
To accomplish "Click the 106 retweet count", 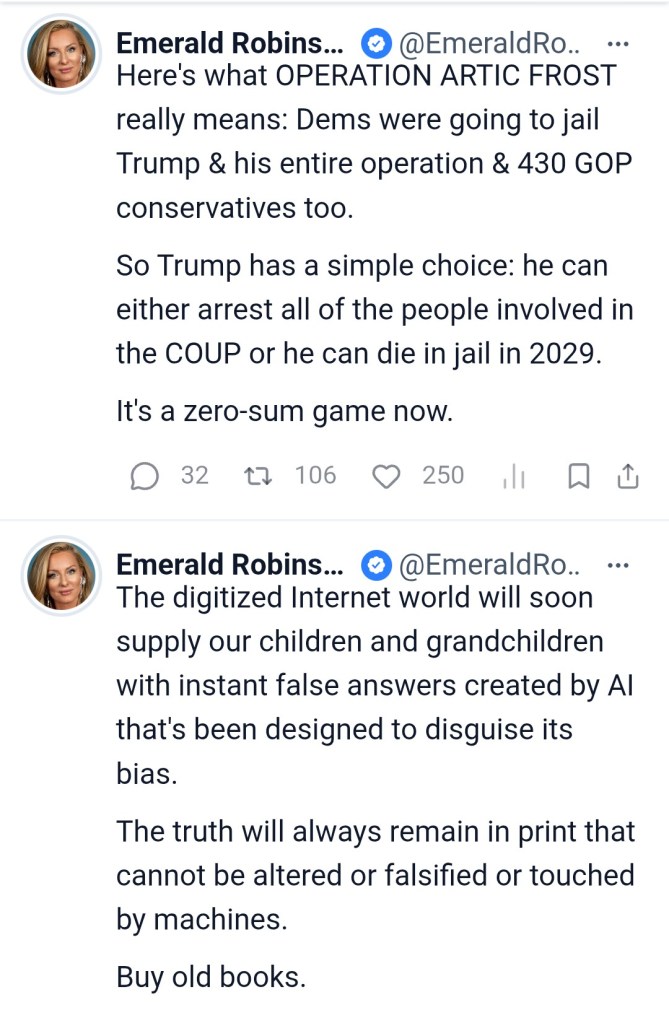I will (315, 476).
